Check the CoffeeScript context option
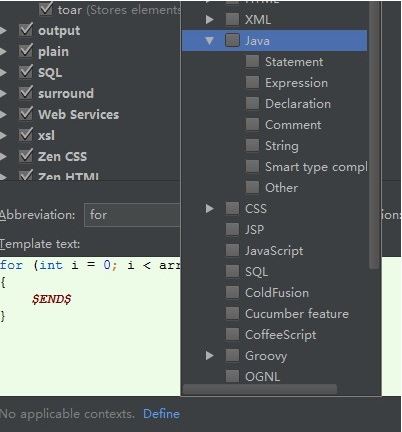402x432 pixels. coord(232,334)
